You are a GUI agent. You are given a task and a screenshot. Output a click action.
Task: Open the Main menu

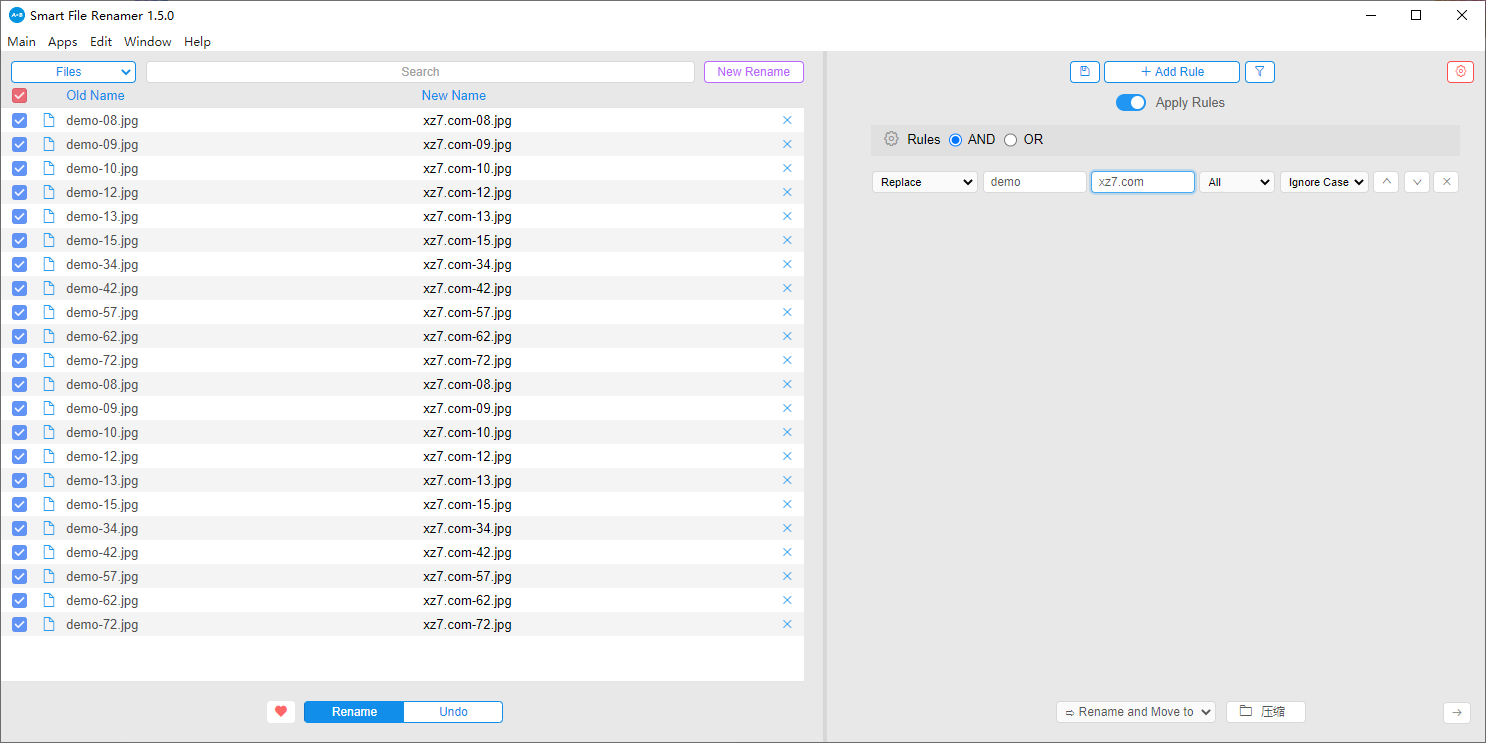(21, 42)
